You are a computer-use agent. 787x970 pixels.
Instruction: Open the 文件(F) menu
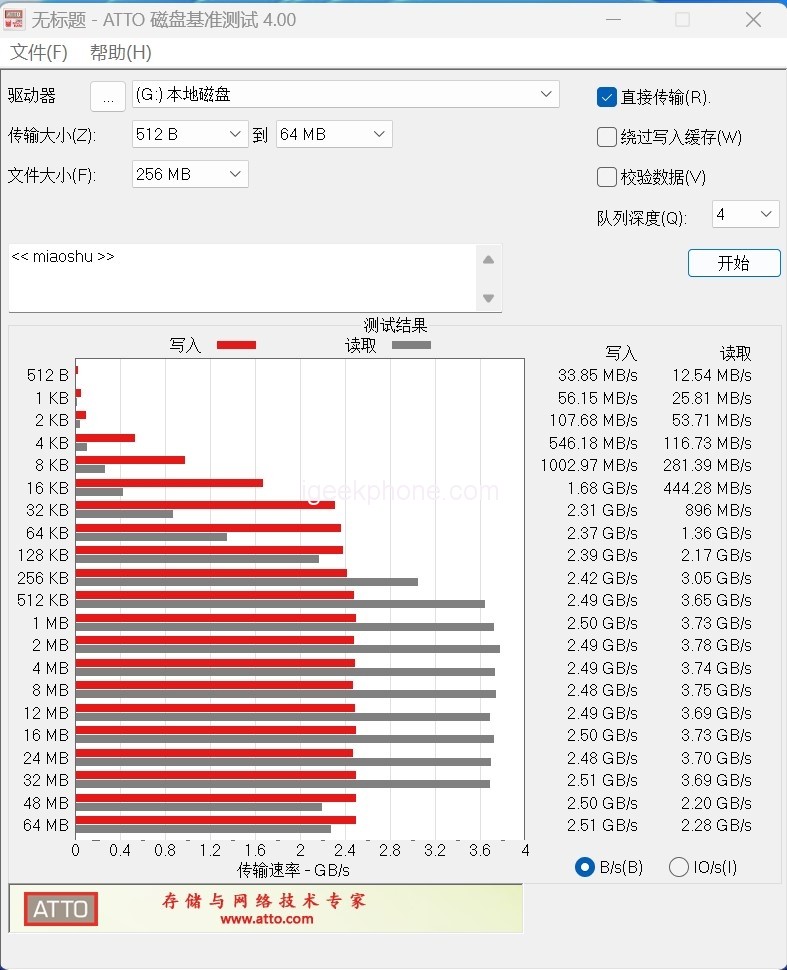tap(39, 53)
